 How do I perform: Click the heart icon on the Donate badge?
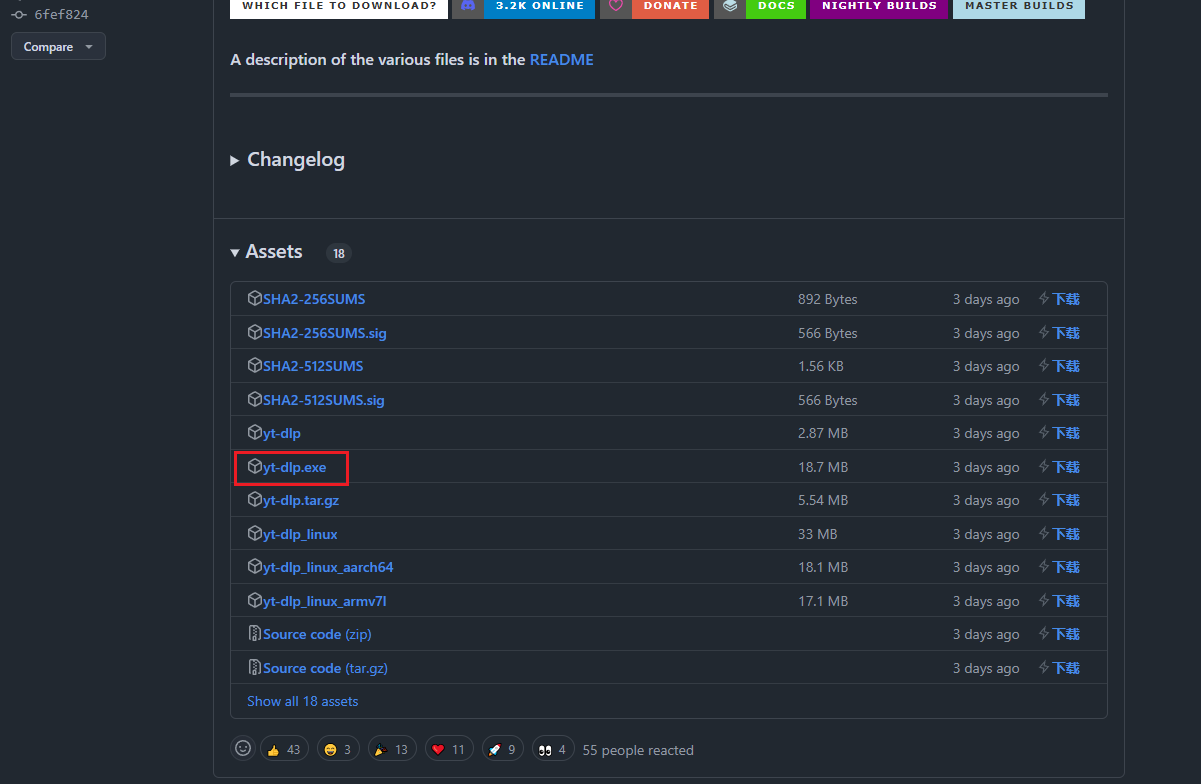point(616,6)
